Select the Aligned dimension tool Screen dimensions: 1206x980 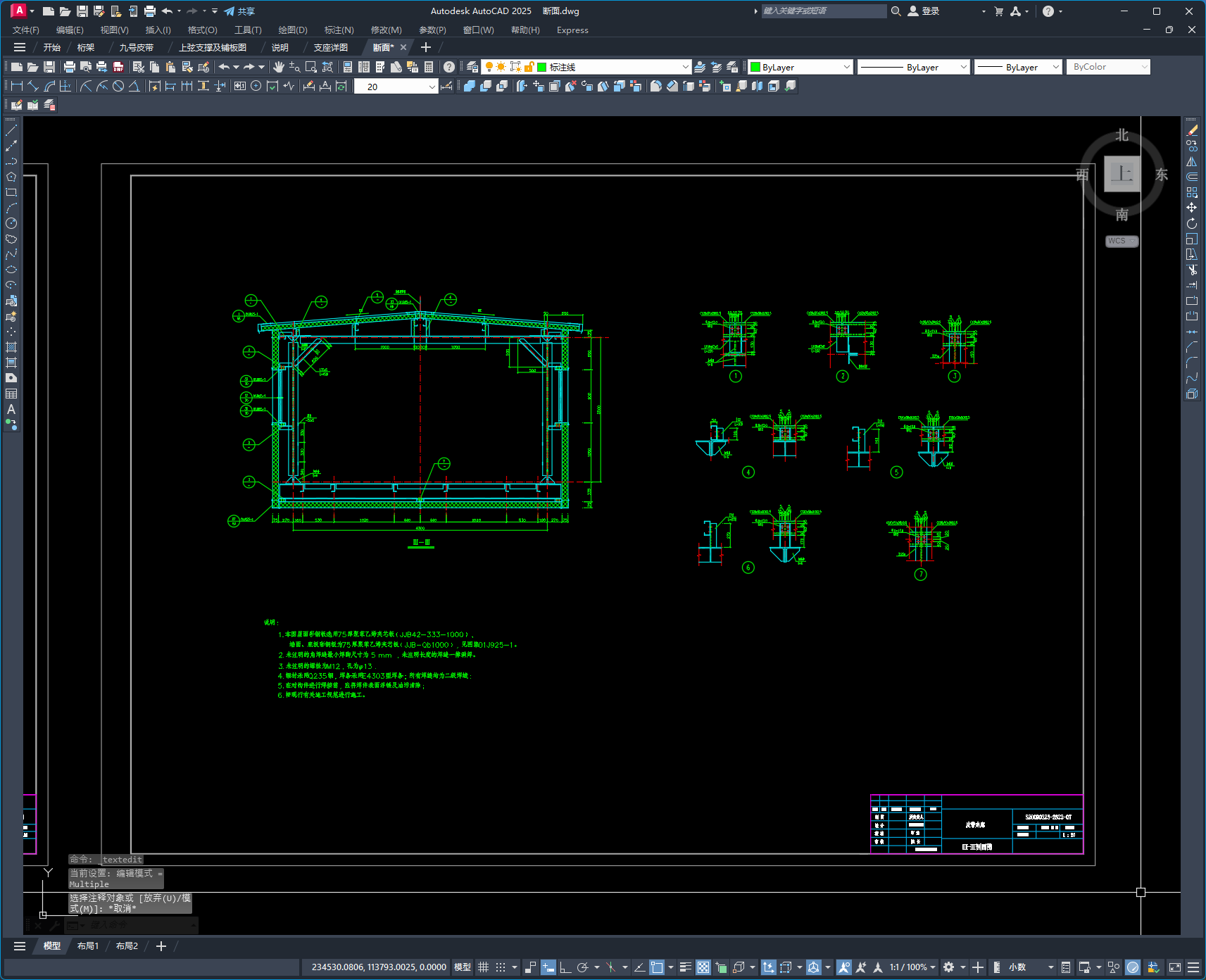coord(33,86)
